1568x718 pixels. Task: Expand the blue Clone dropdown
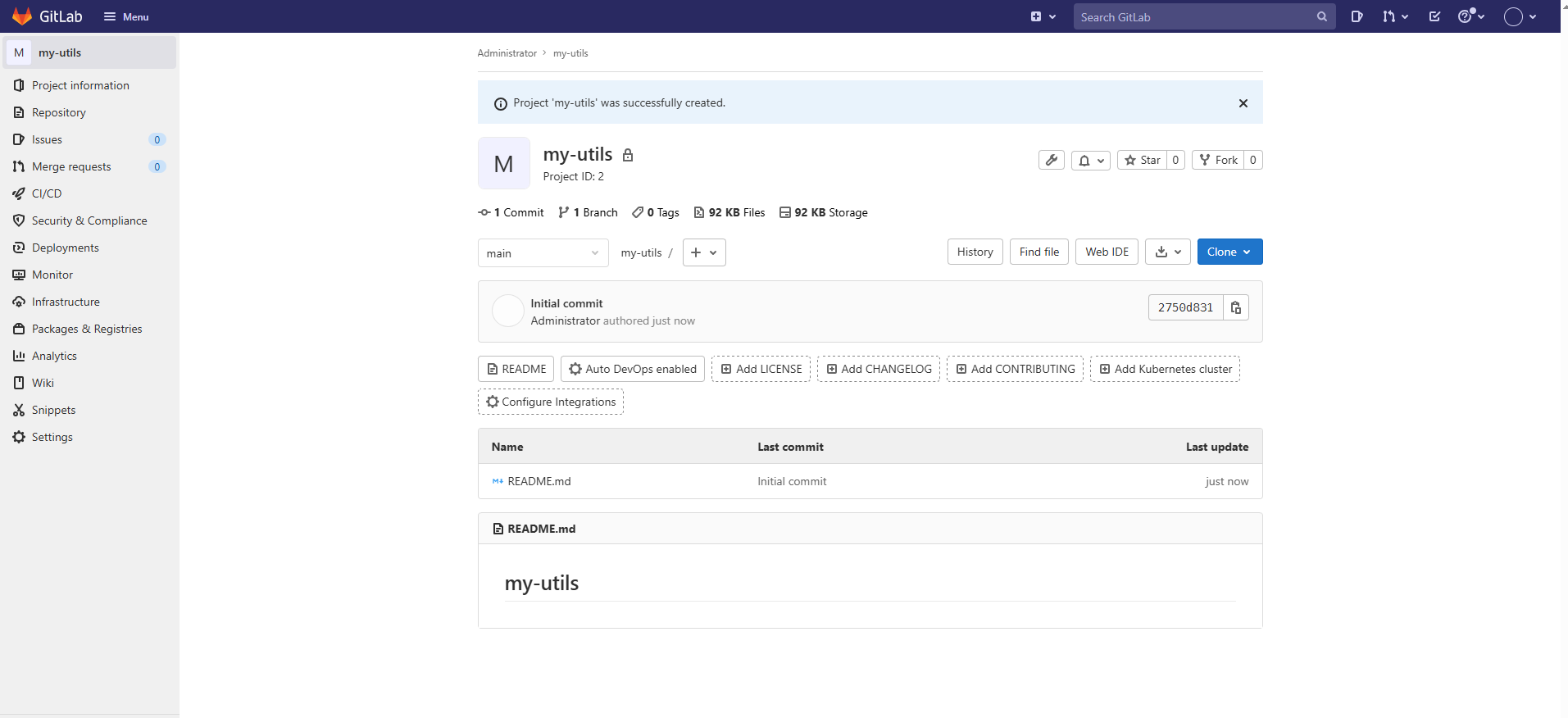pyautogui.click(x=1229, y=252)
